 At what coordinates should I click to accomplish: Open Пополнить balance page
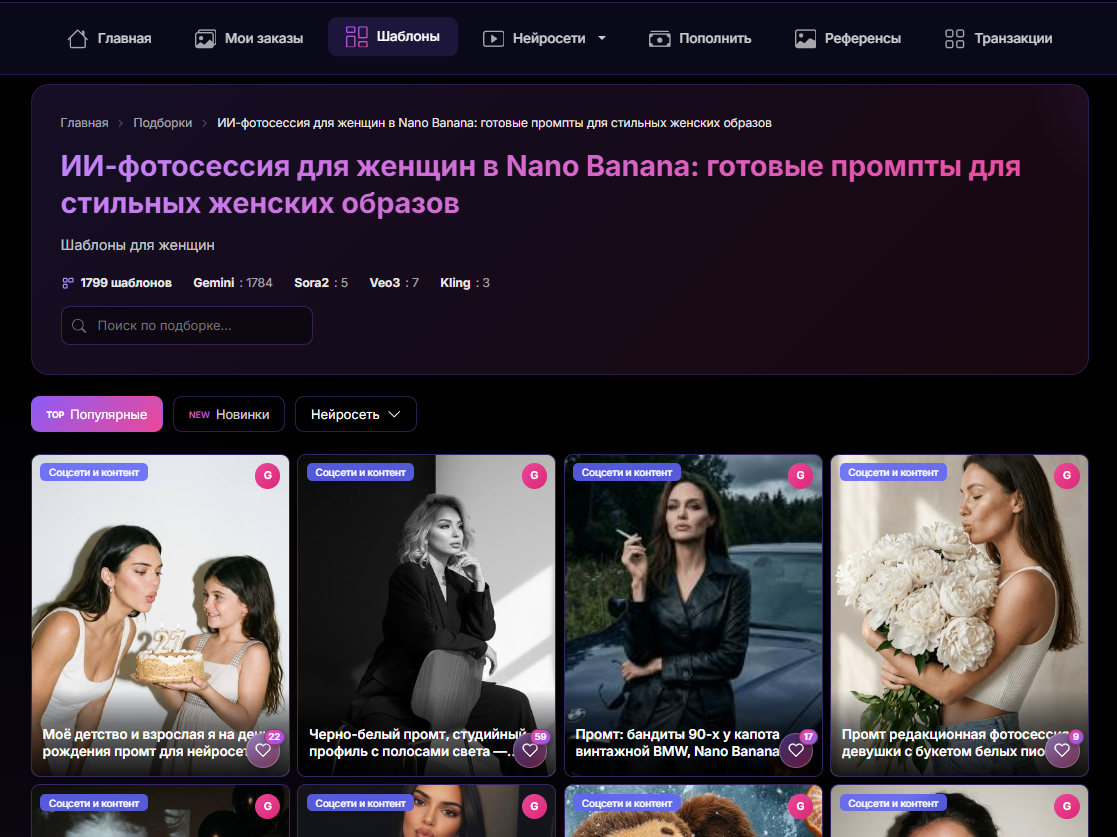click(700, 38)
